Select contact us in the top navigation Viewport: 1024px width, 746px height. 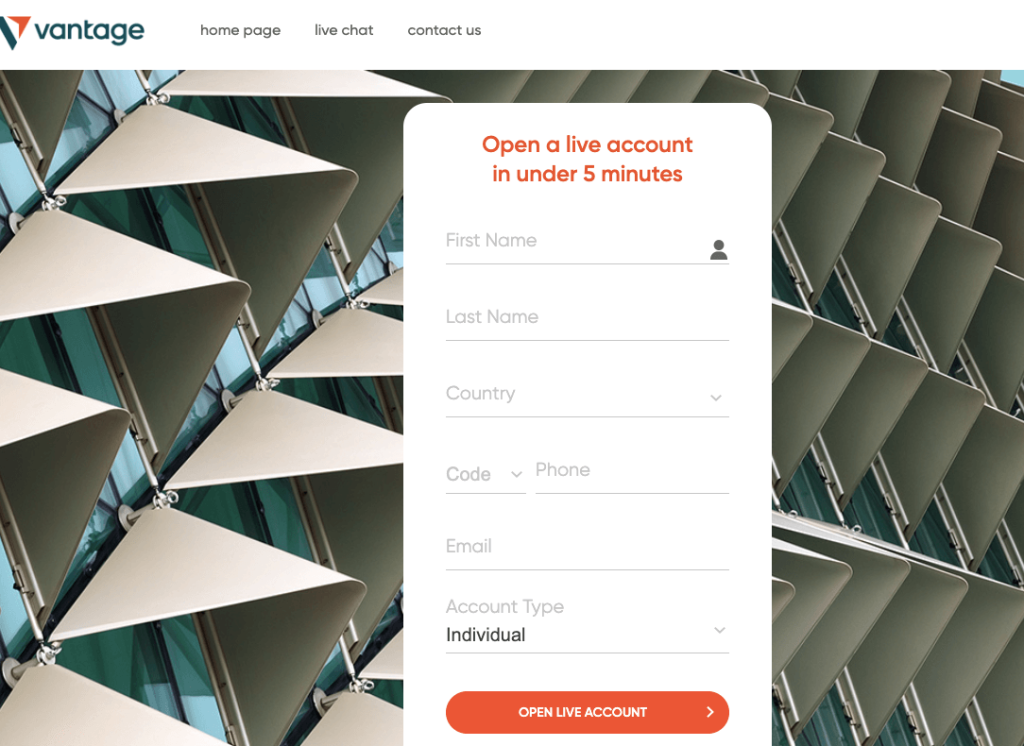pos(444,30)
